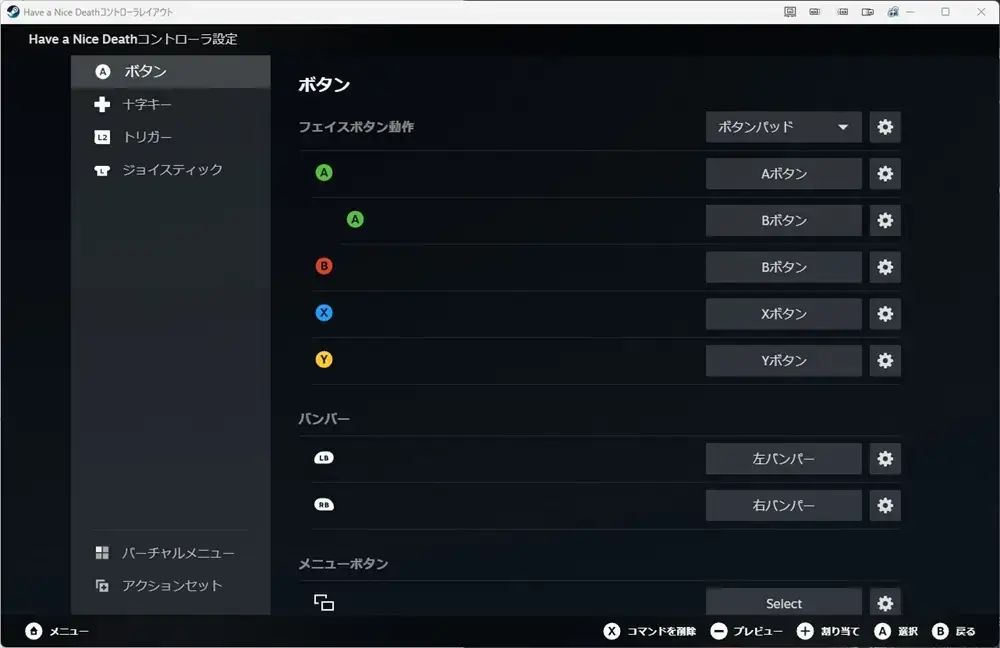Screen dimensions: 1000x648
Task: Select the ボタン sidebar tab
Action: point(171,71)
